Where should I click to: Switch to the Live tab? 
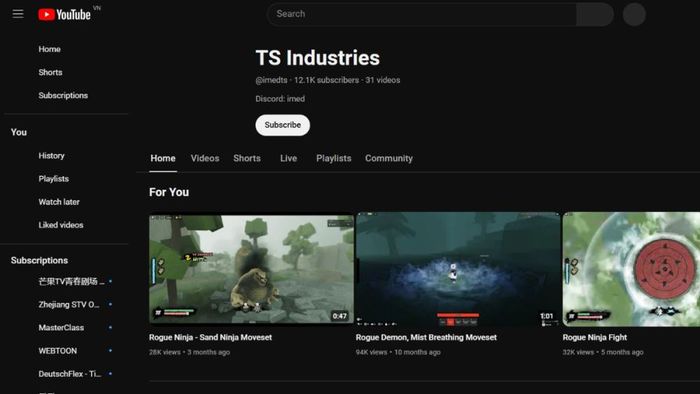[288, 158]
